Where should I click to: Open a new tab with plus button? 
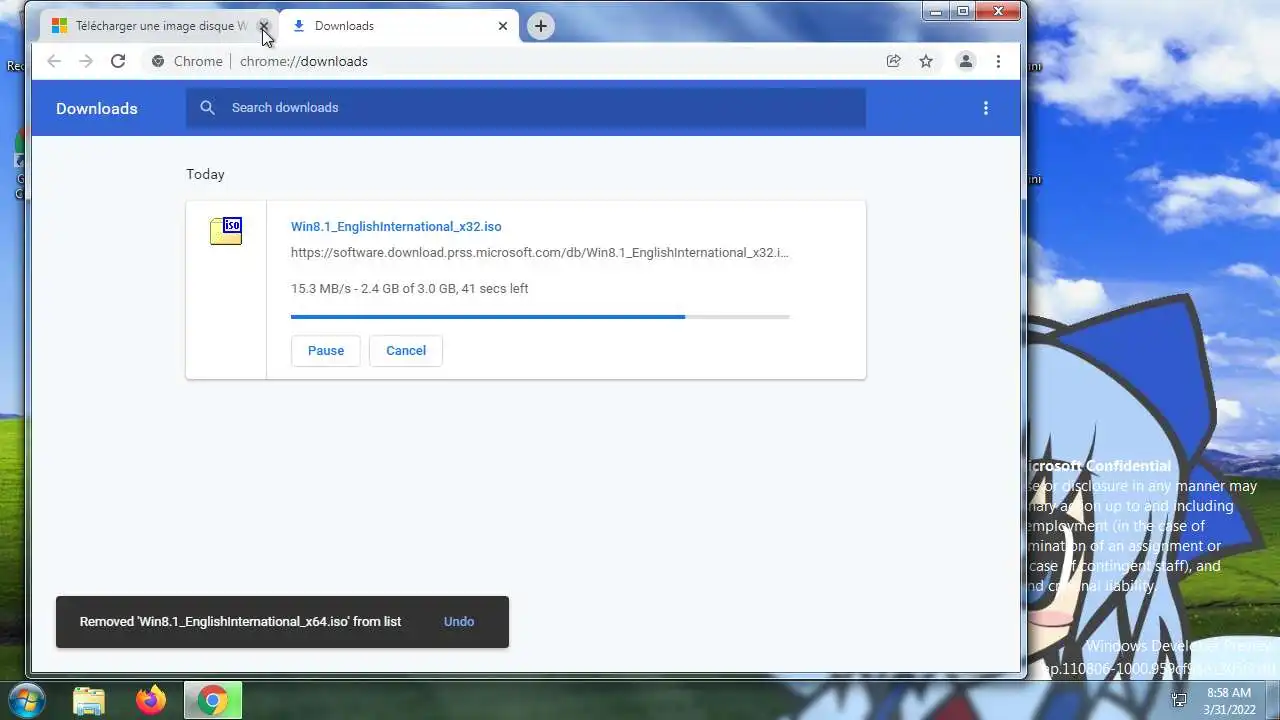pos(540,26)
